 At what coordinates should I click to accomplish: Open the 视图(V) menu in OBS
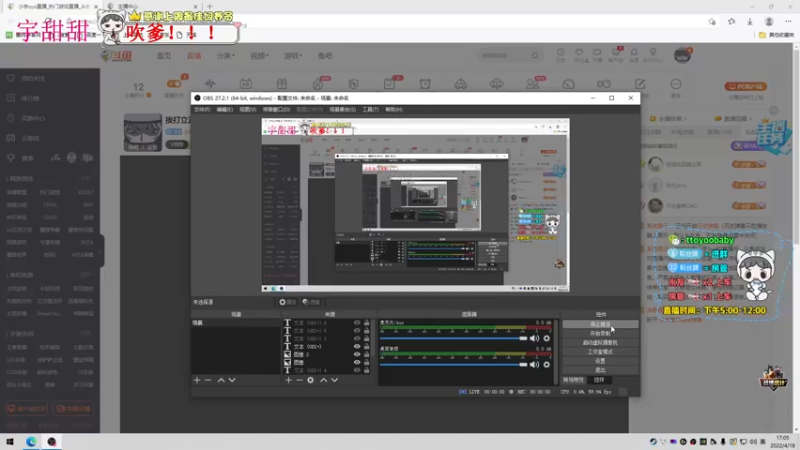[247, 110]
